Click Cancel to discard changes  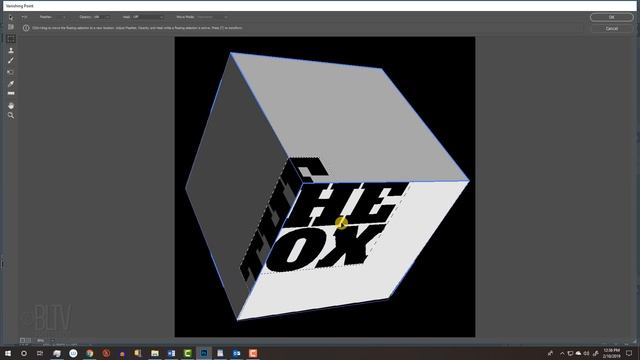(x=611, y=29)
